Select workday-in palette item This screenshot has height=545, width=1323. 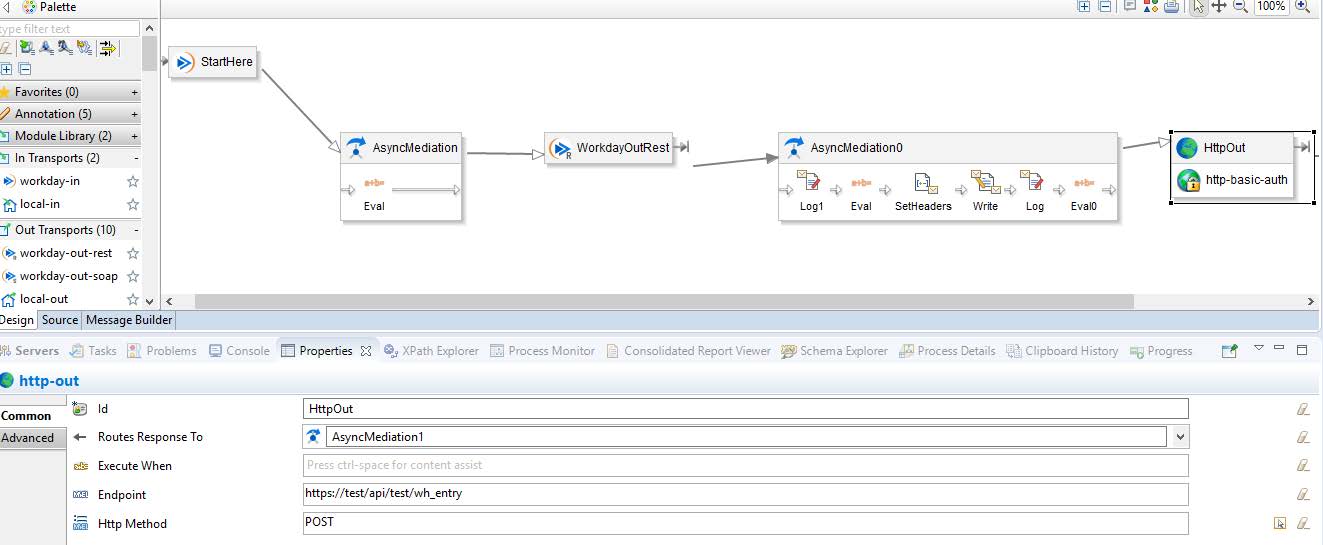(x=49, y=181)
